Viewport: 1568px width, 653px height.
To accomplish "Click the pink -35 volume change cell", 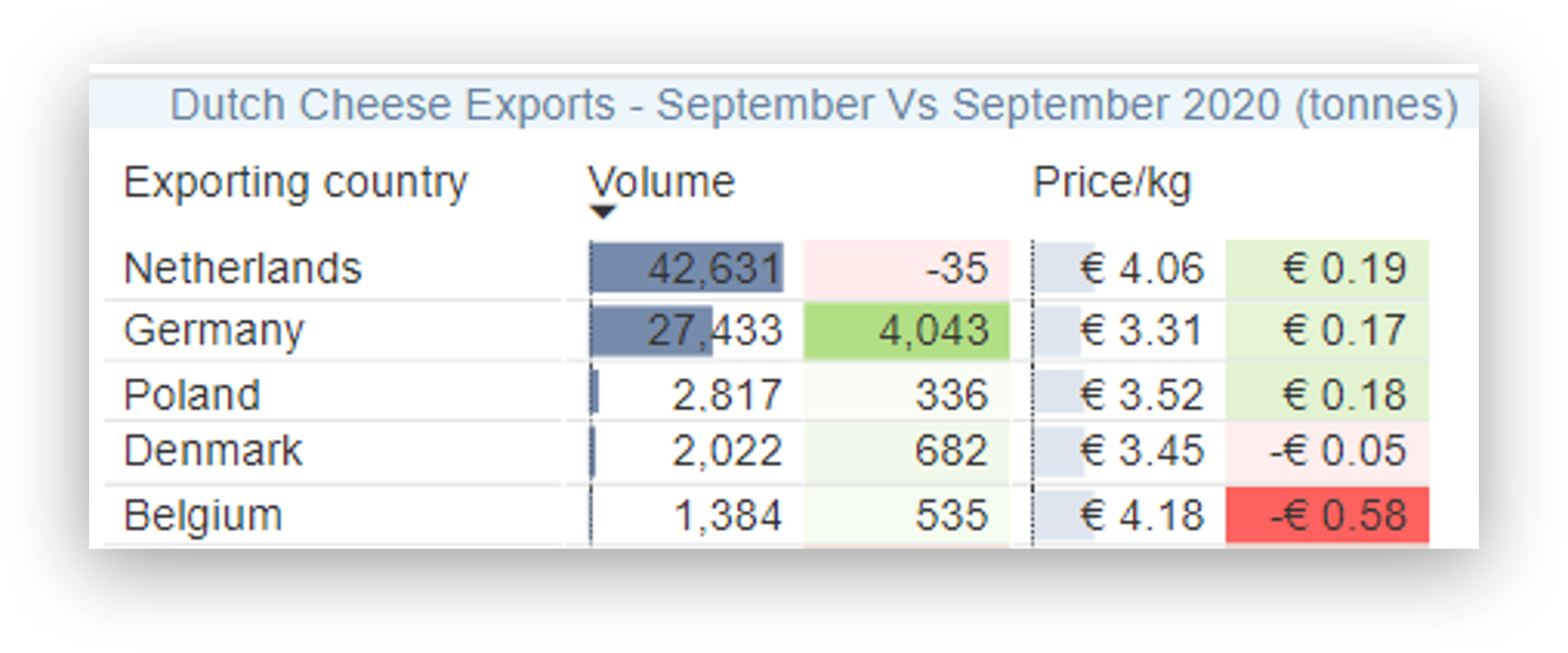I will (x=907, y=268).
